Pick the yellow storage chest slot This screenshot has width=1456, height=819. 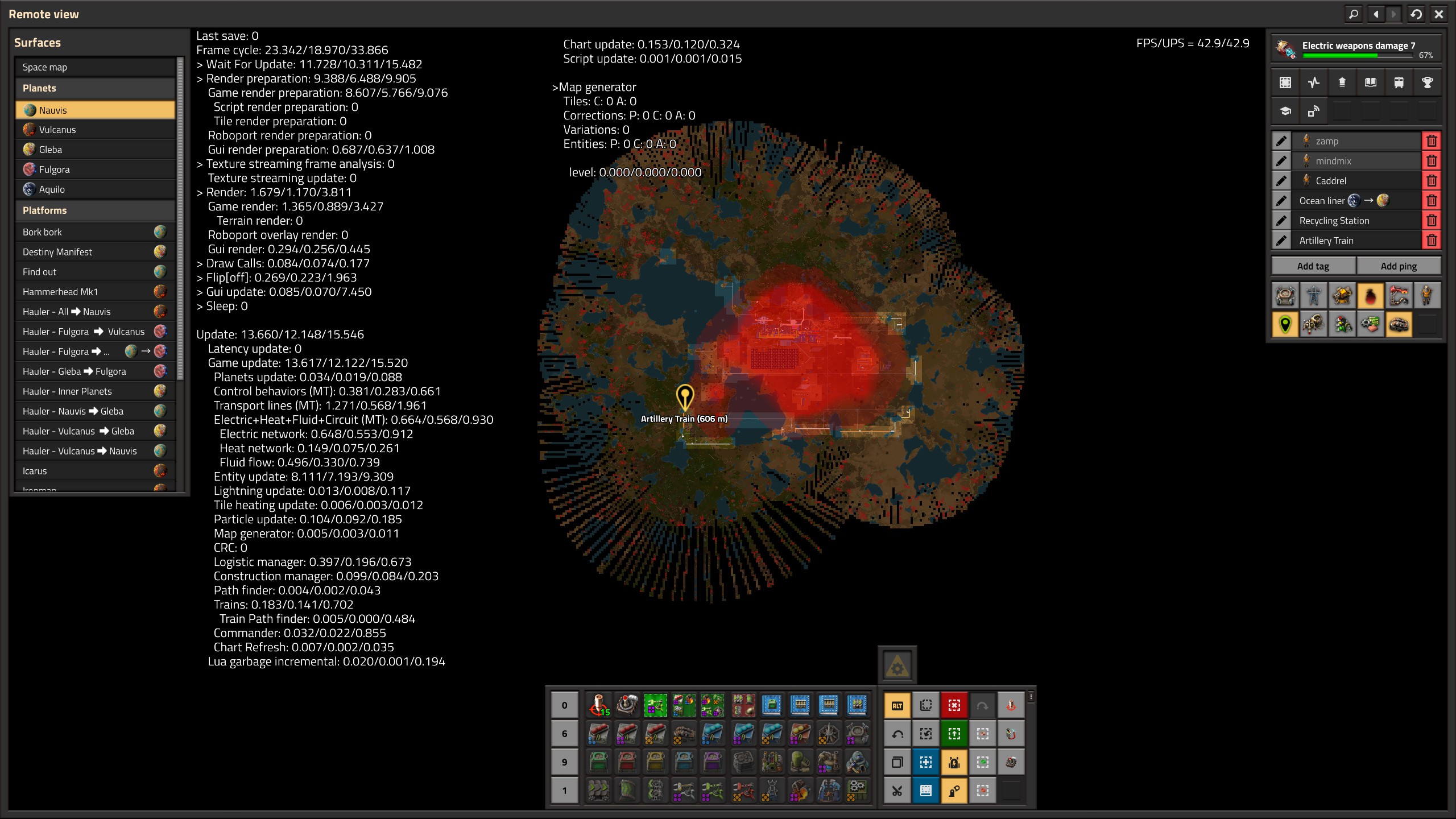pyautogui.click(x=655, y=762)
